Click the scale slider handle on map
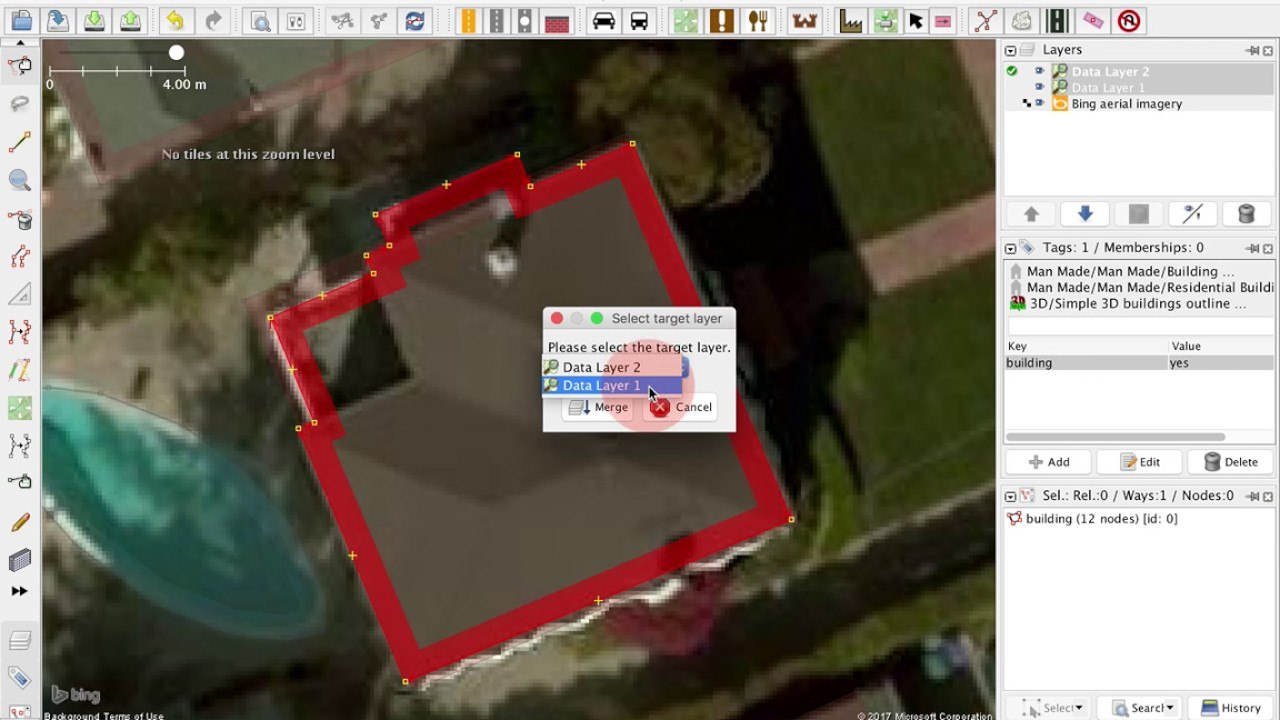Image resolution: width=1280 pixels, height=720 pixels. pyautogui.click(x=176, y=52)
